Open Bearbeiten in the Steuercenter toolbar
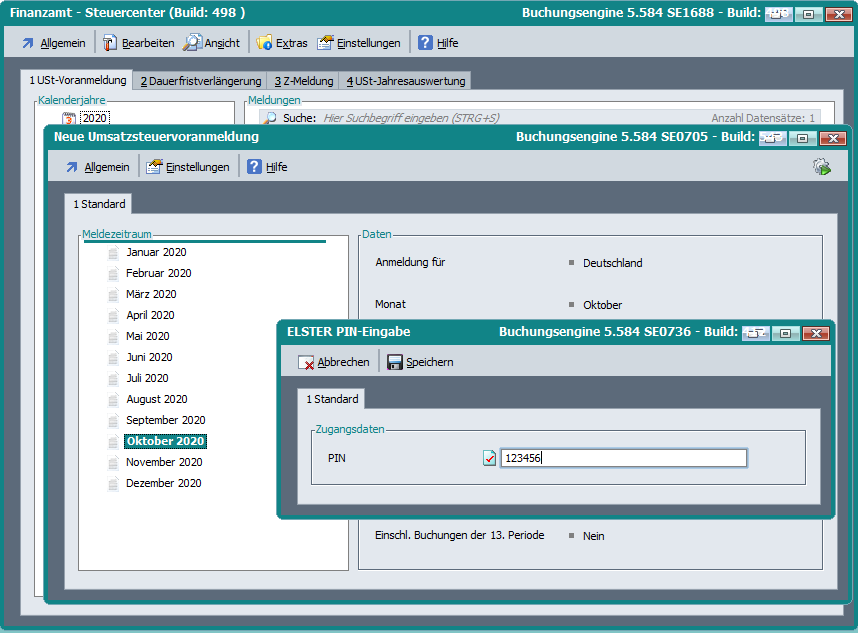Viewport: 858px width, 633px height. (139, 43)
